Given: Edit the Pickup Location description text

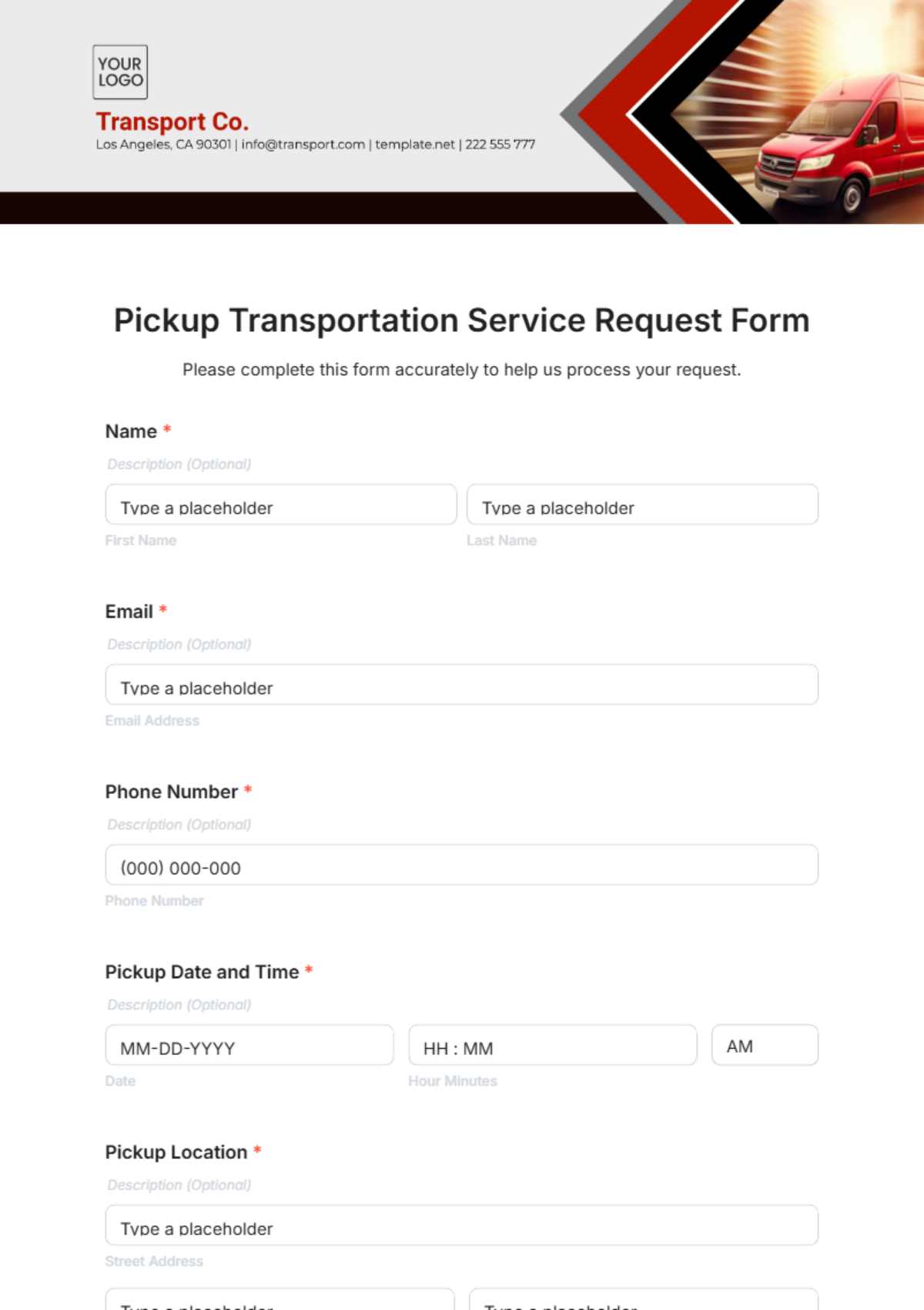Looking at the screenshot, I should coord(179,1185).
